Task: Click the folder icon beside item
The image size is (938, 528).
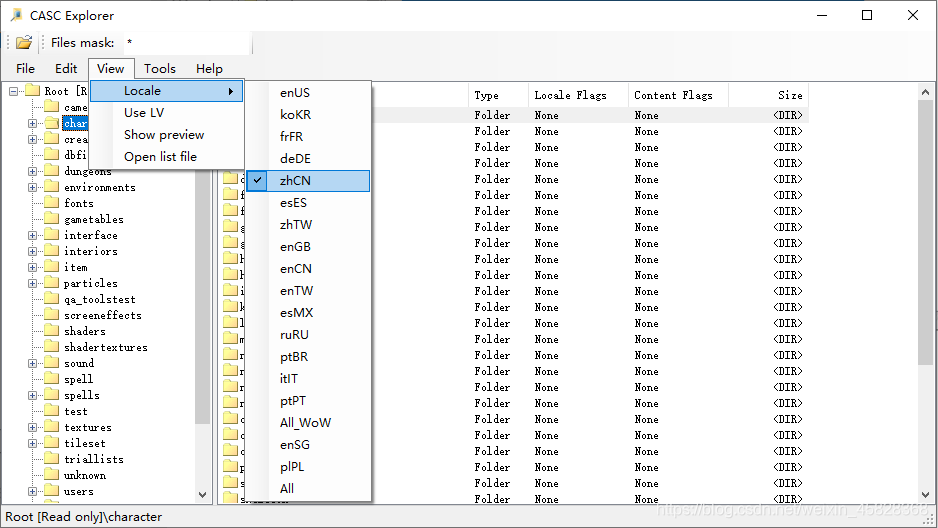Action: [x=52, y=267]
